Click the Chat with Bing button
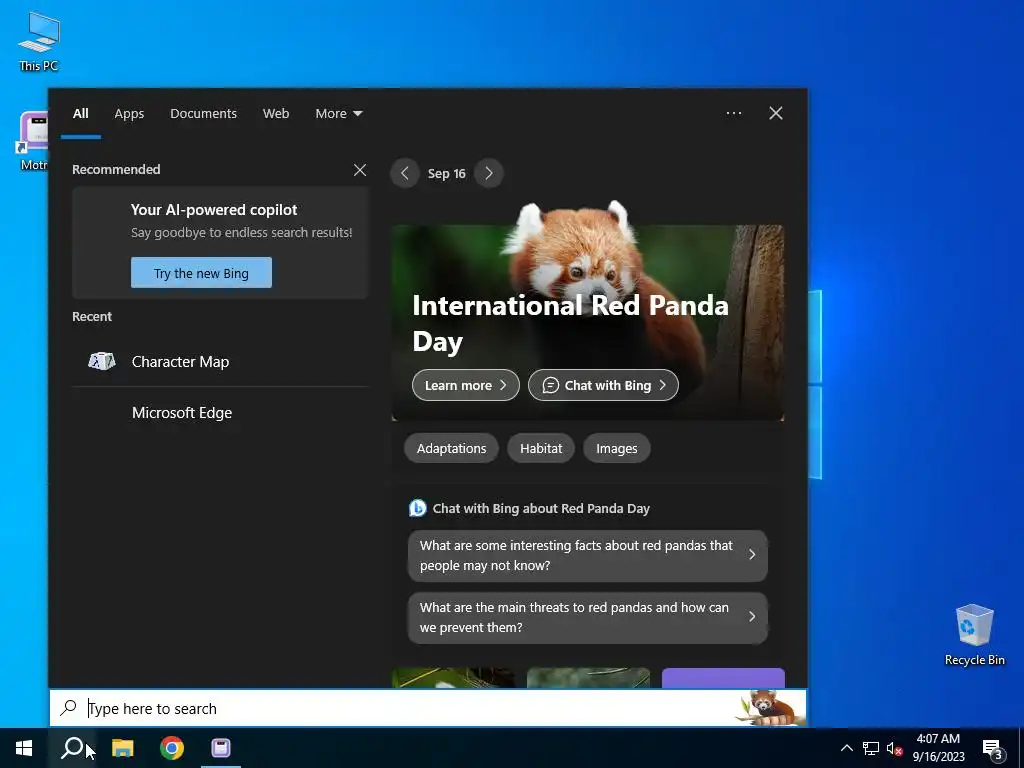The width and height of the screenshot is (1024, 768). point(603,385)
